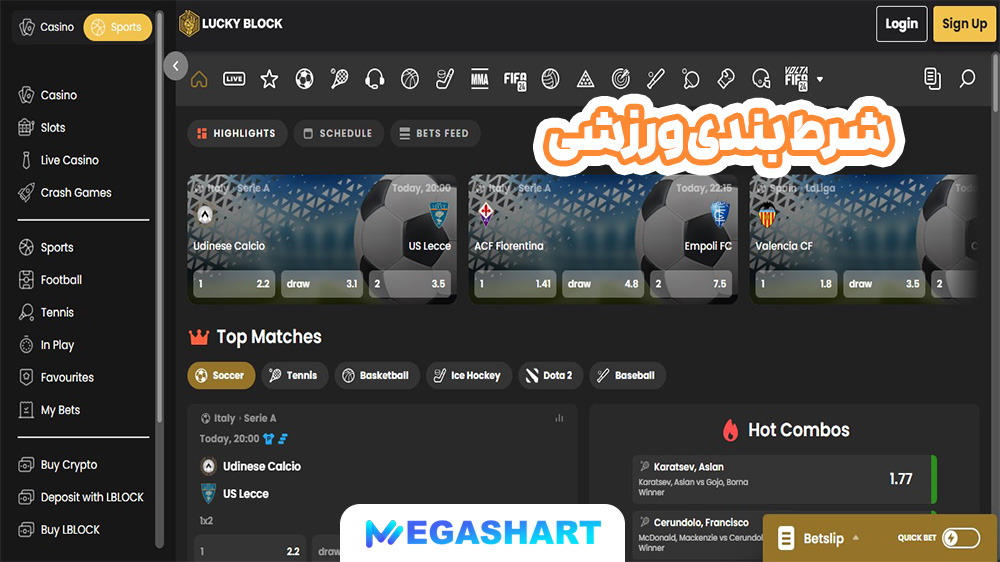The height and width of the screenshot is (562, 1000).
Task: Select the volleyball sport icon
Action: 550,79
